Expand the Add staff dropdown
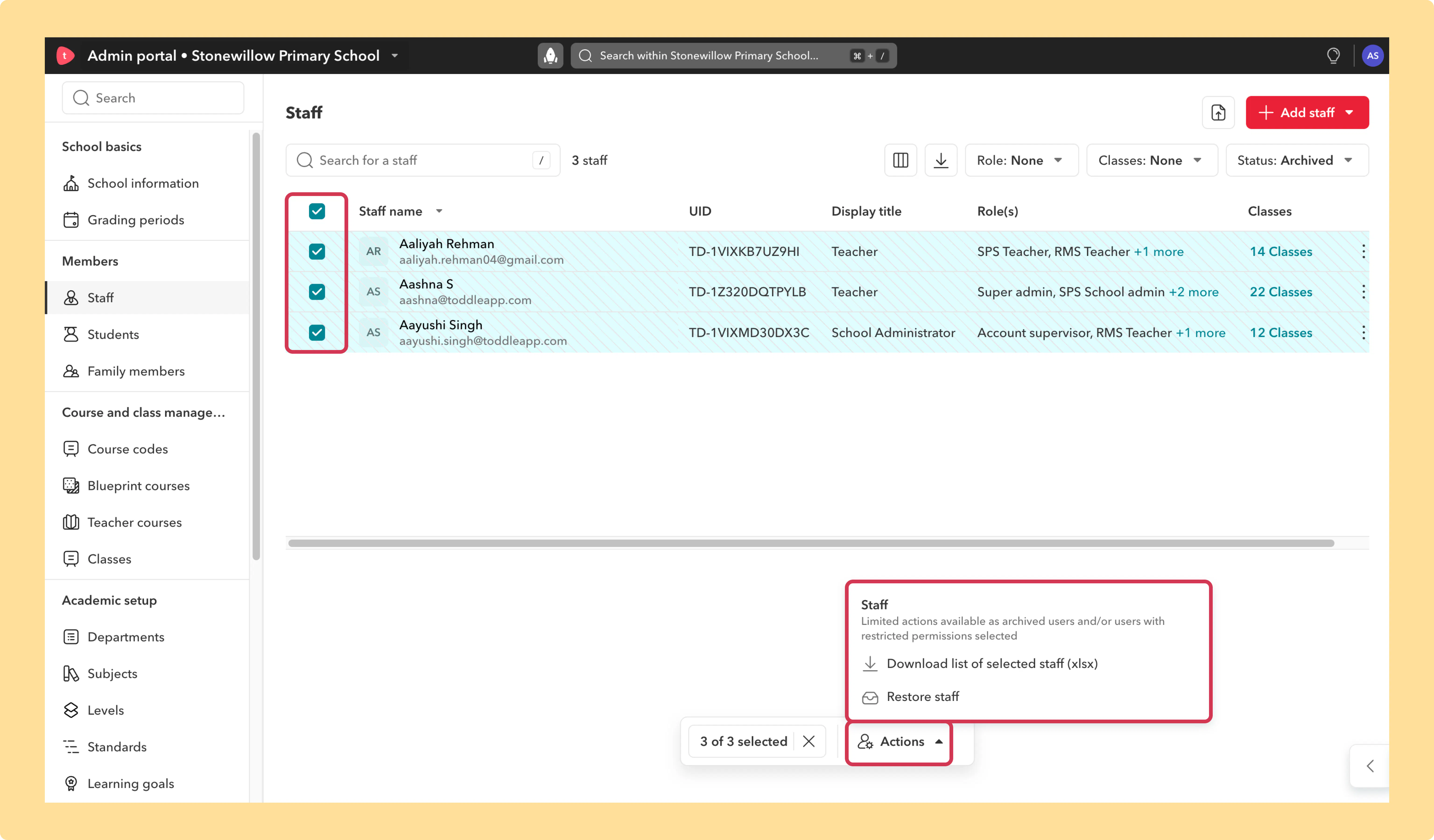This screenshot has height=840, width=1434. [x=1349, y=113]
